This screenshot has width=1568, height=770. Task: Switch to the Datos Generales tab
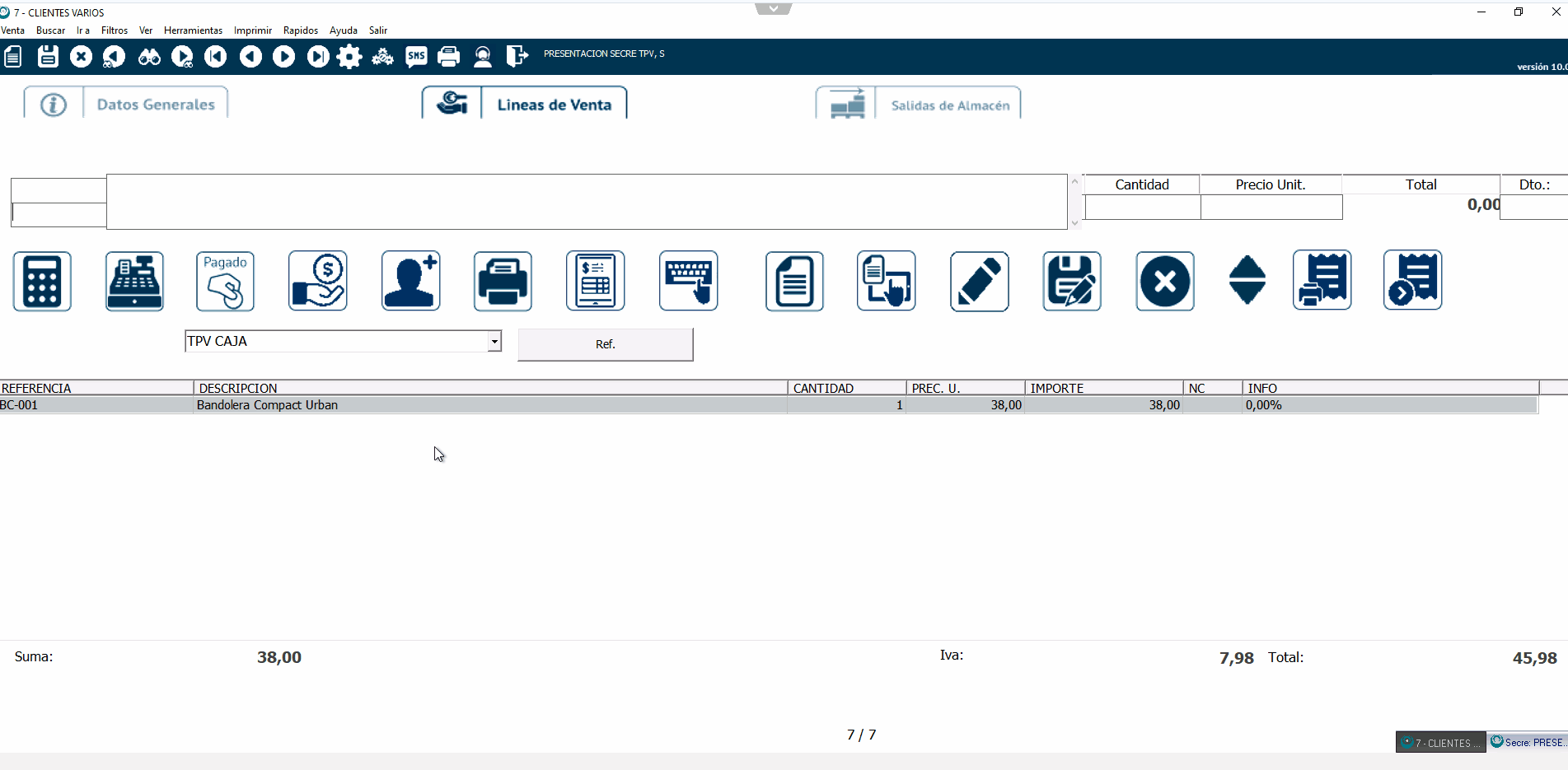[155, 105]
